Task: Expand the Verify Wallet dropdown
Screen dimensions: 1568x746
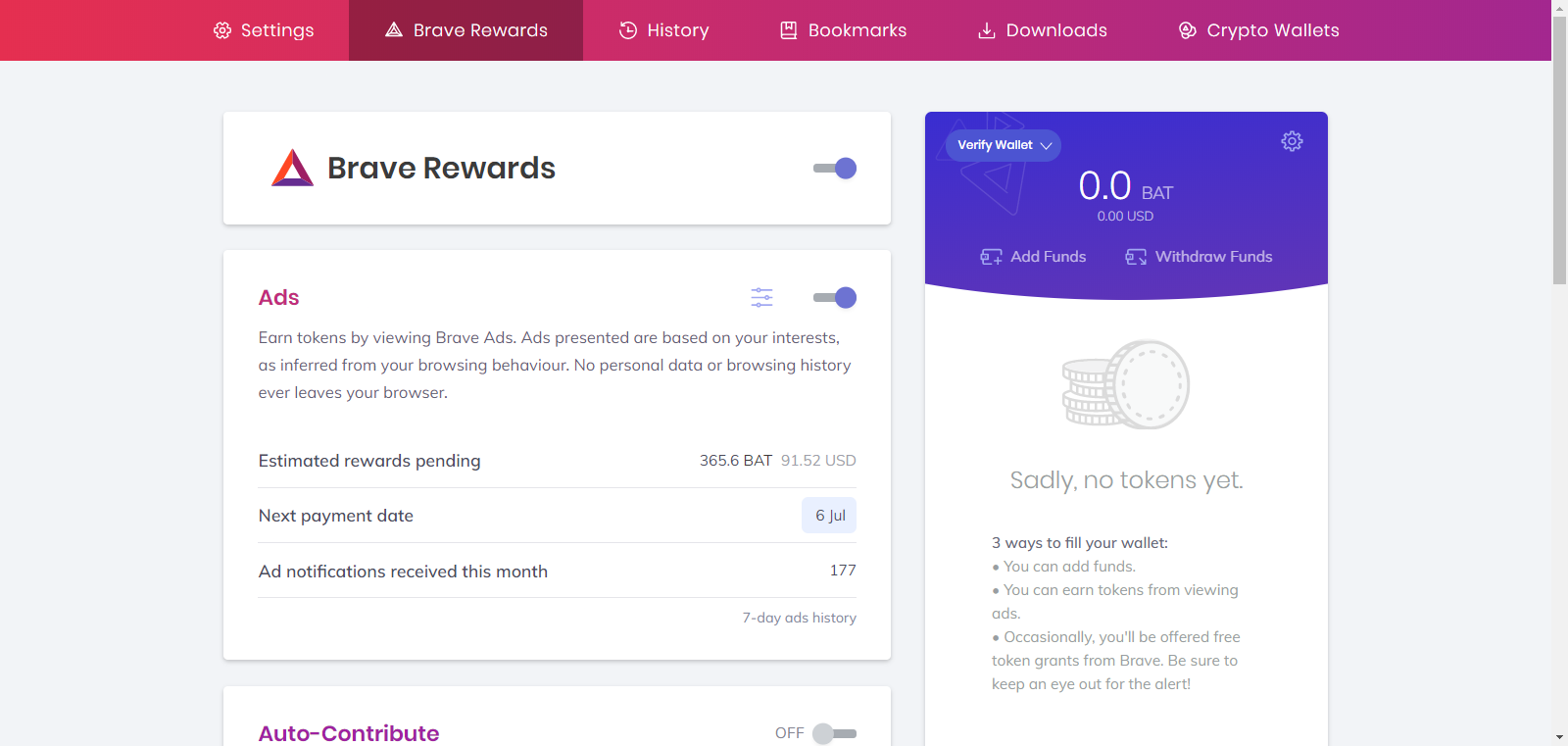Action: [x=1004, y=145]
